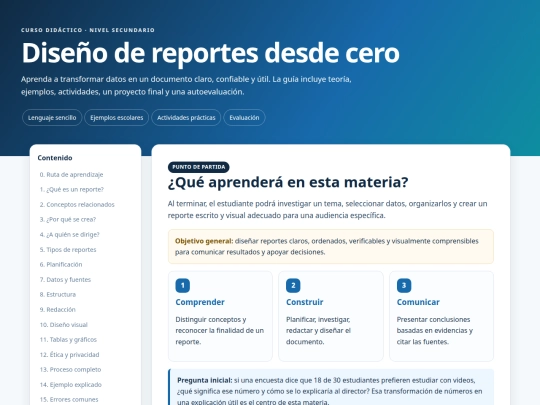Open '13. Proceso completo' section
The height and width of the screenshot is (405, 540).
[70, 370]
